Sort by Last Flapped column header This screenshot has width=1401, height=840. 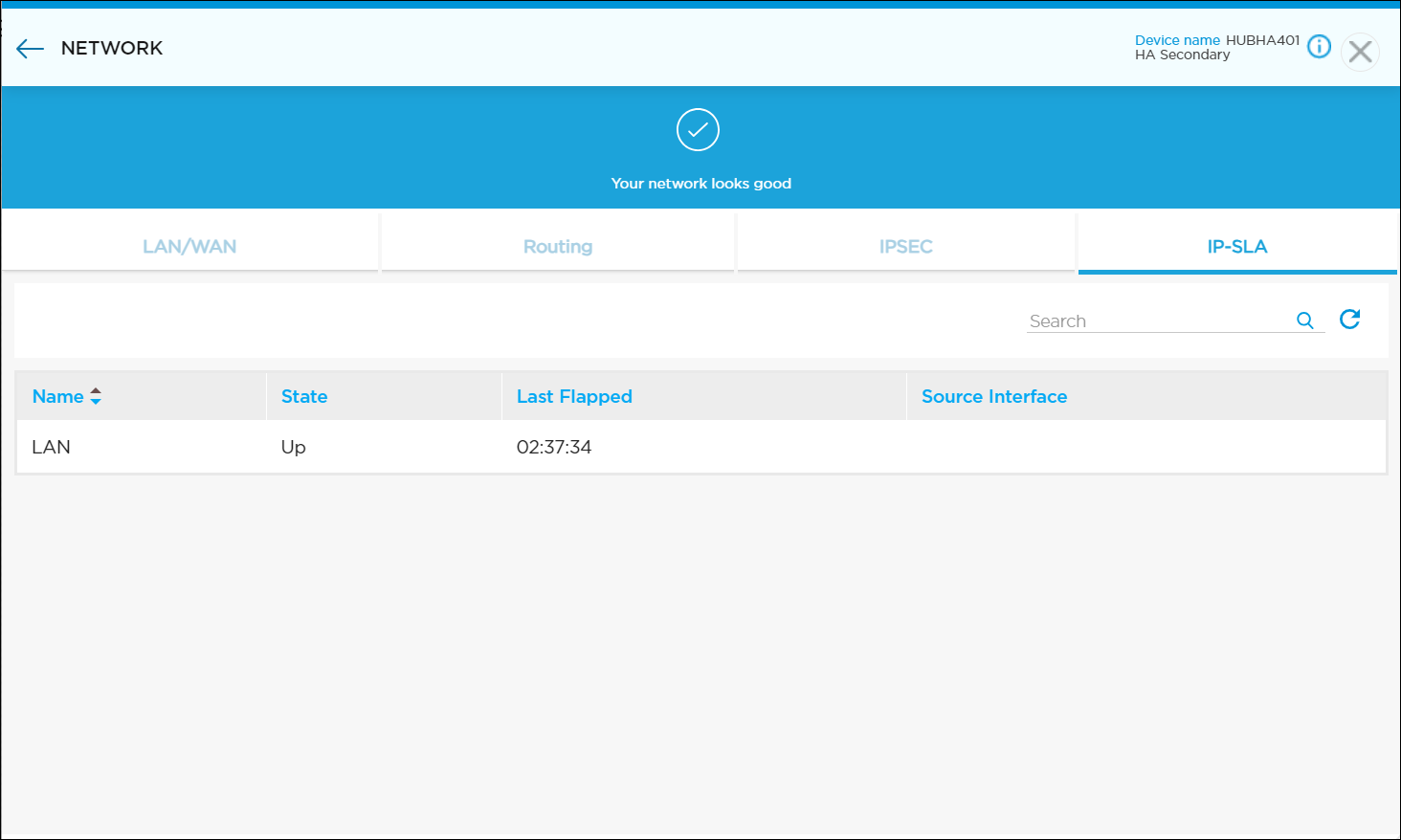574,396
